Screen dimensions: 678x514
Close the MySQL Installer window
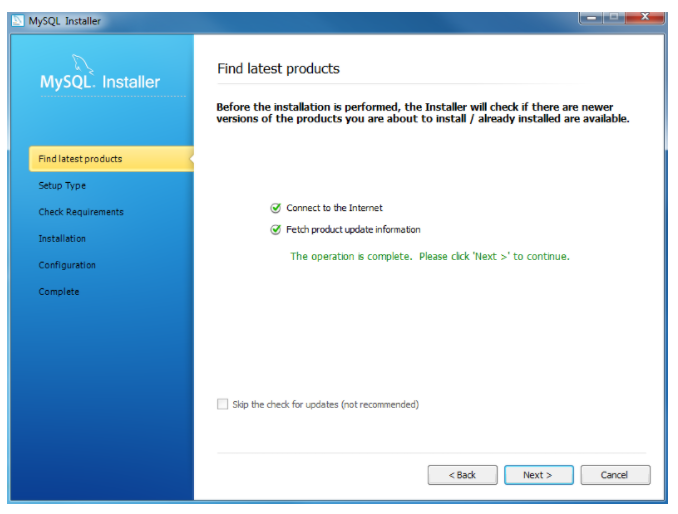[x=644, y=18]
